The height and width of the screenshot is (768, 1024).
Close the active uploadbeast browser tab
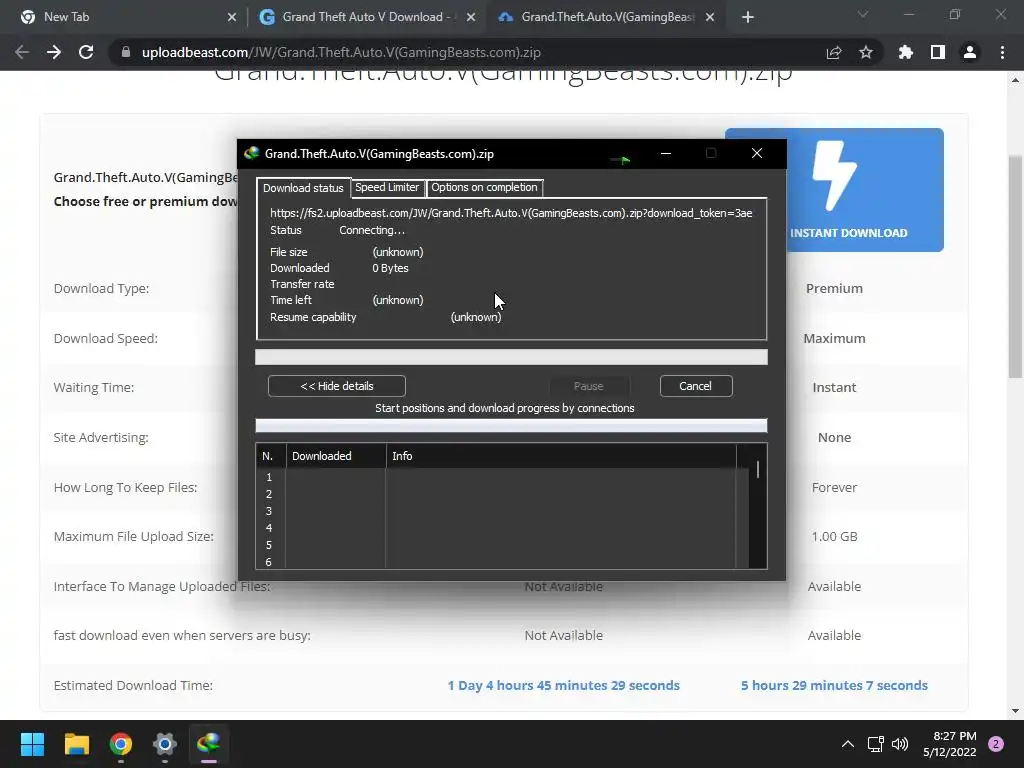[710, 18]
